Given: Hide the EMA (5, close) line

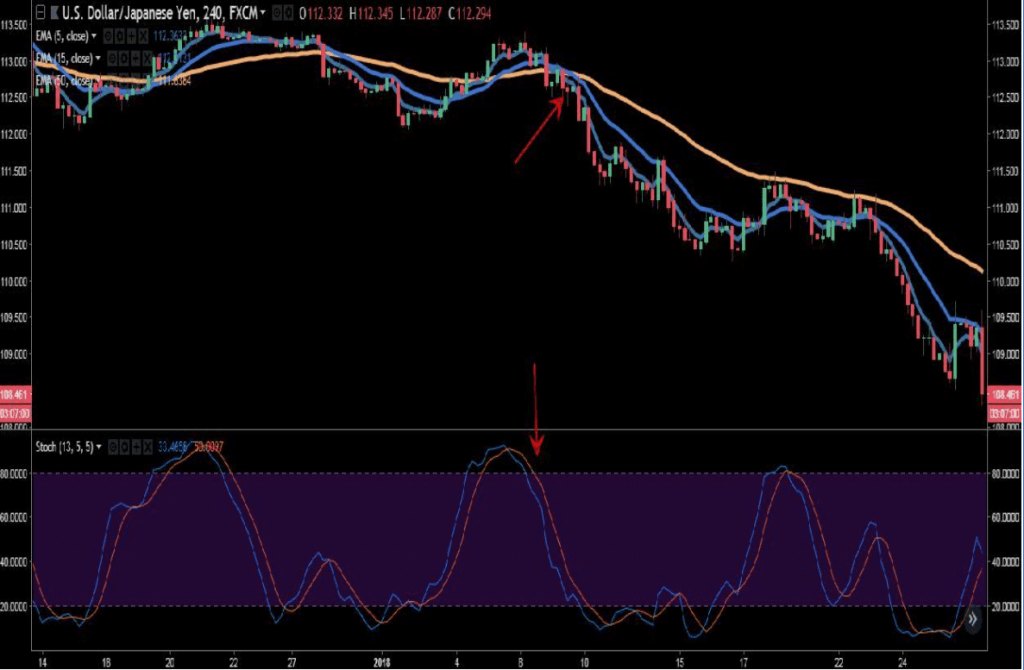Looking at the screenshot, I should [x=107, y=37].
